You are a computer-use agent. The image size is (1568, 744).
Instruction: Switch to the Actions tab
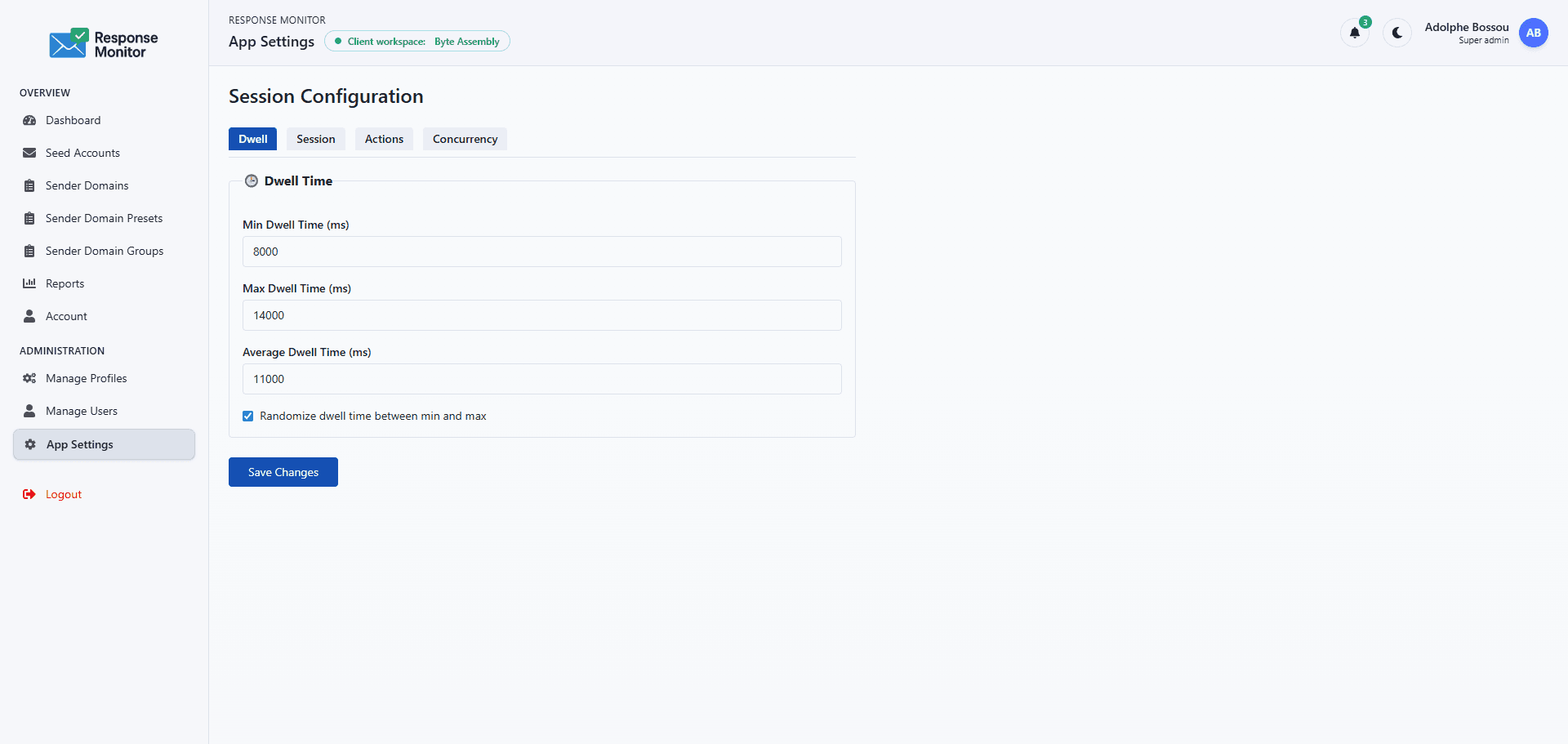[384, 139]
